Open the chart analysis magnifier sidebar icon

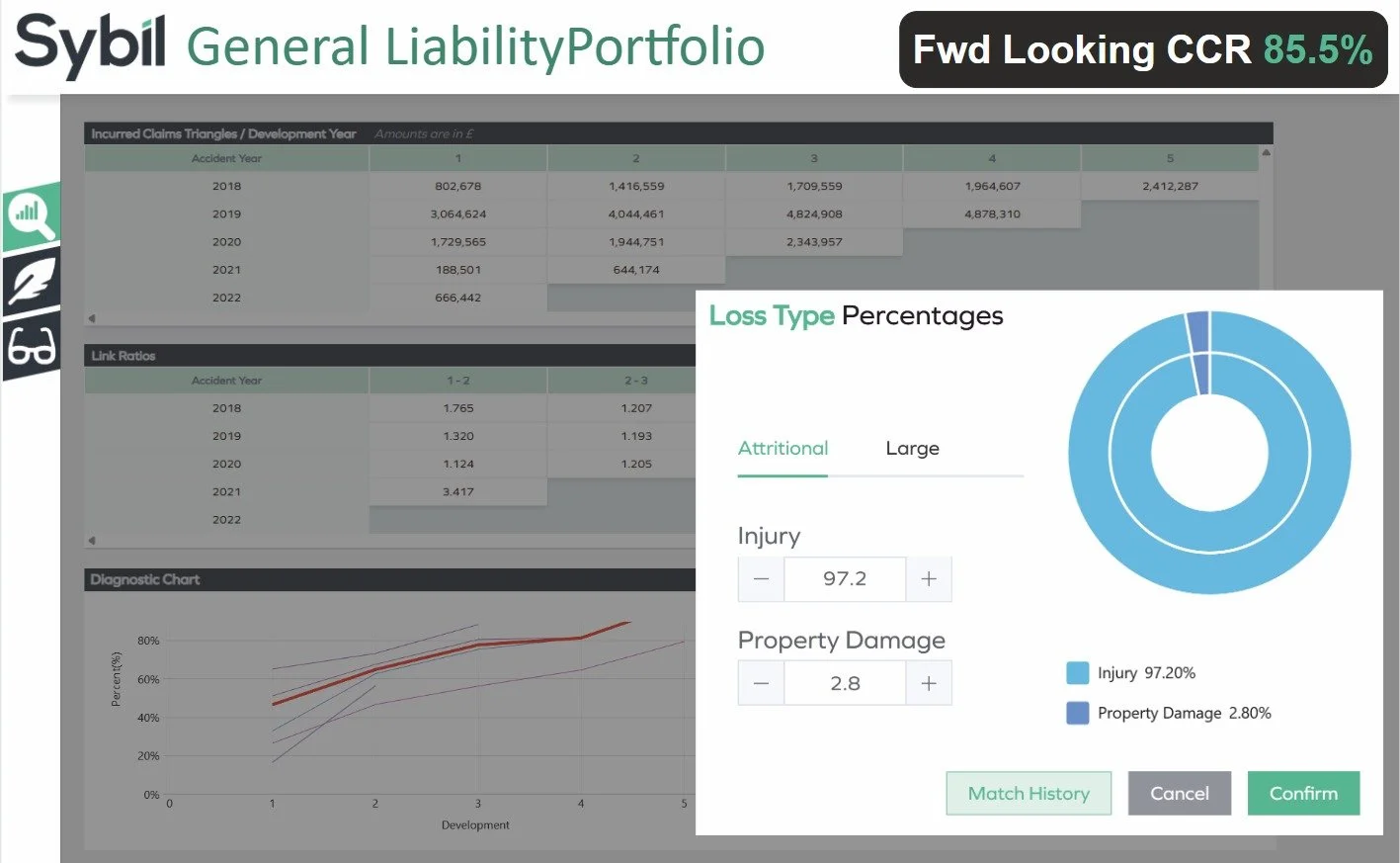coord(32,215)
